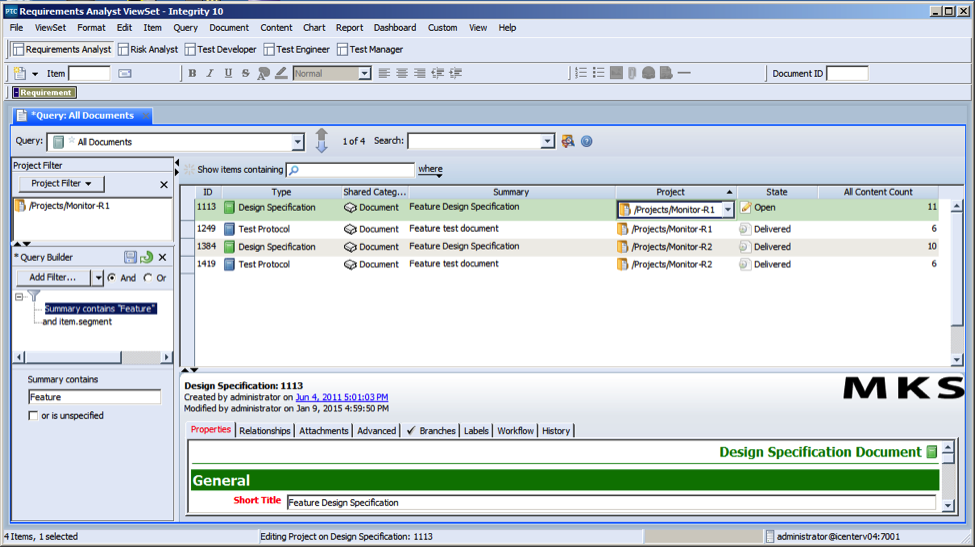Image resolution: width=975 pixels, height=548 pixels.
Task: Collapse the query filter tree node
Action: coord(19,297)
